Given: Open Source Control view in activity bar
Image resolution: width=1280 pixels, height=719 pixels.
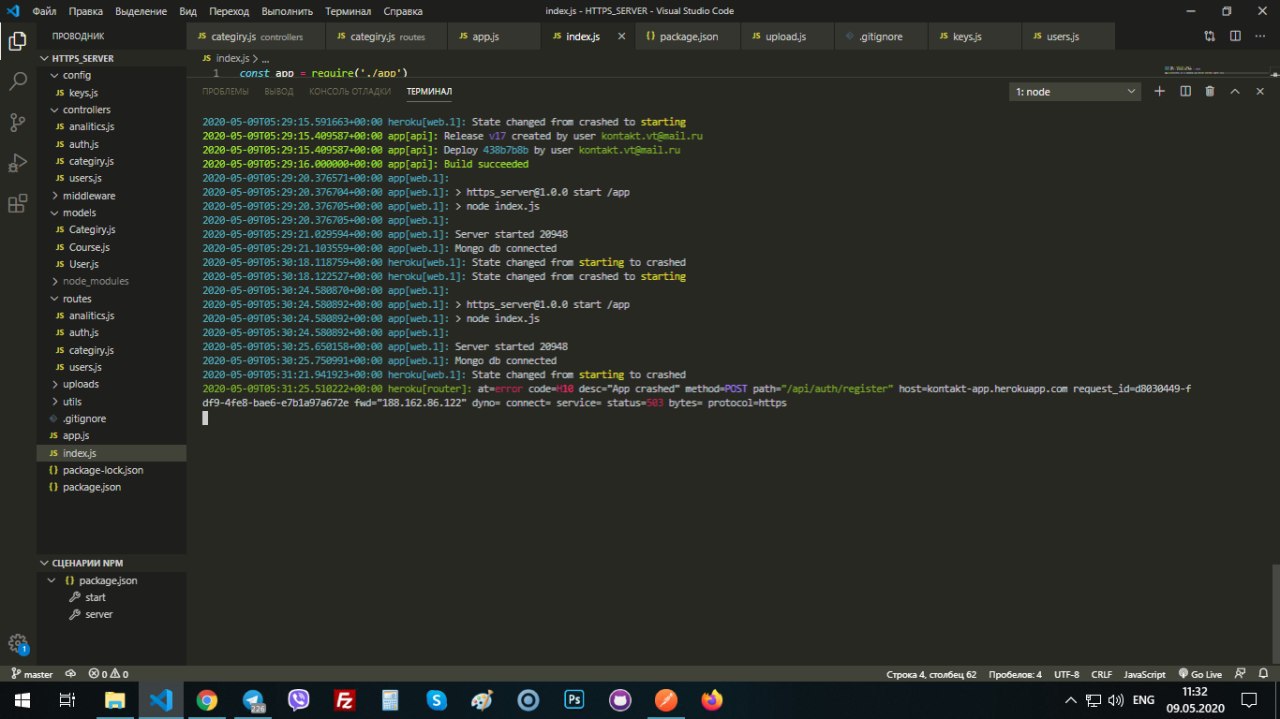Looking at the screenshot, I should point(17,123).
